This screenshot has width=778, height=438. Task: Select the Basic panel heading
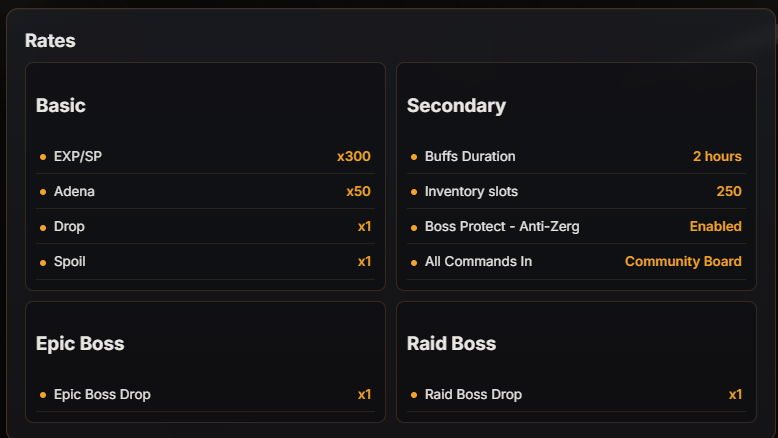(x=61, y=106)
